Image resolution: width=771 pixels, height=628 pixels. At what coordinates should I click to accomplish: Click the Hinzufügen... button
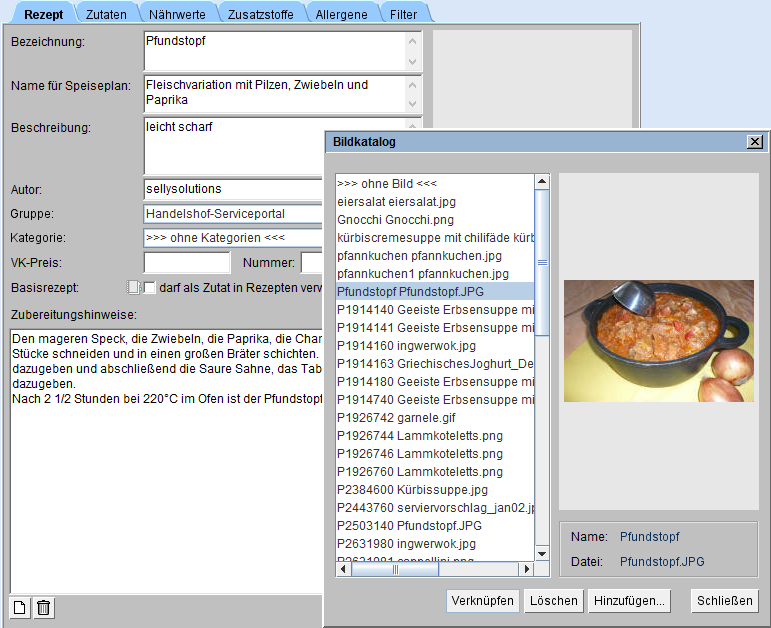coord(629,601)
